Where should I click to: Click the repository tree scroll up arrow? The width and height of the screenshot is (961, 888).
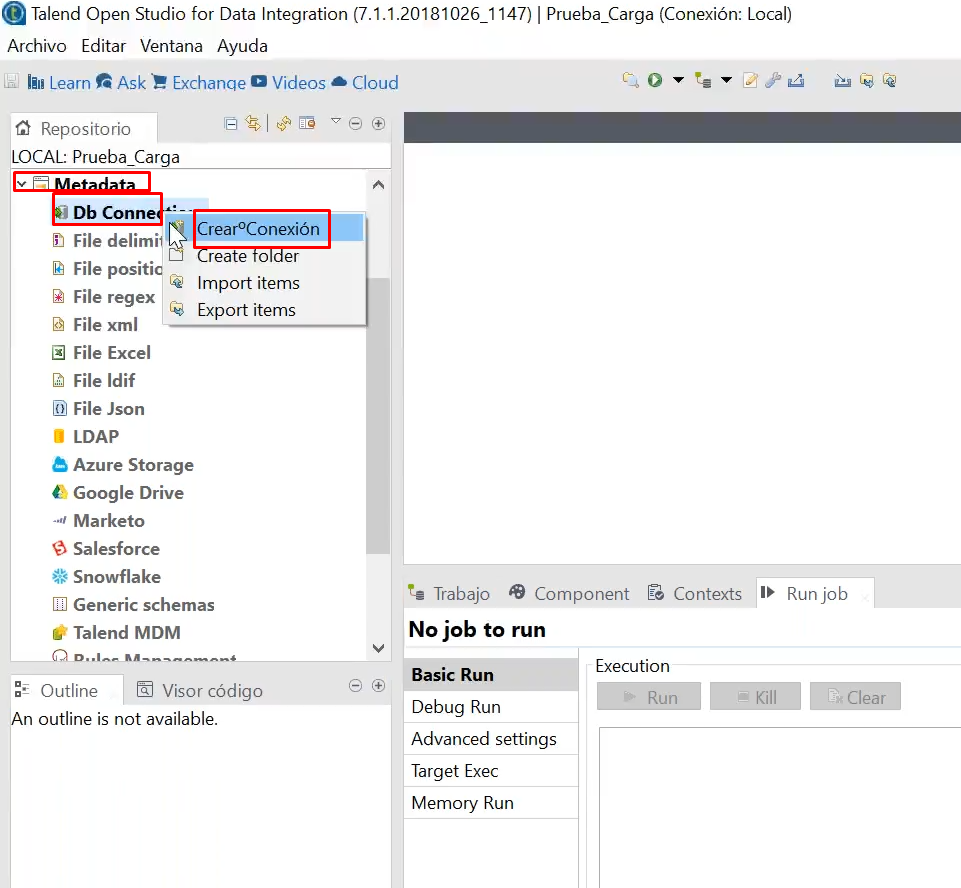point(379,185)
